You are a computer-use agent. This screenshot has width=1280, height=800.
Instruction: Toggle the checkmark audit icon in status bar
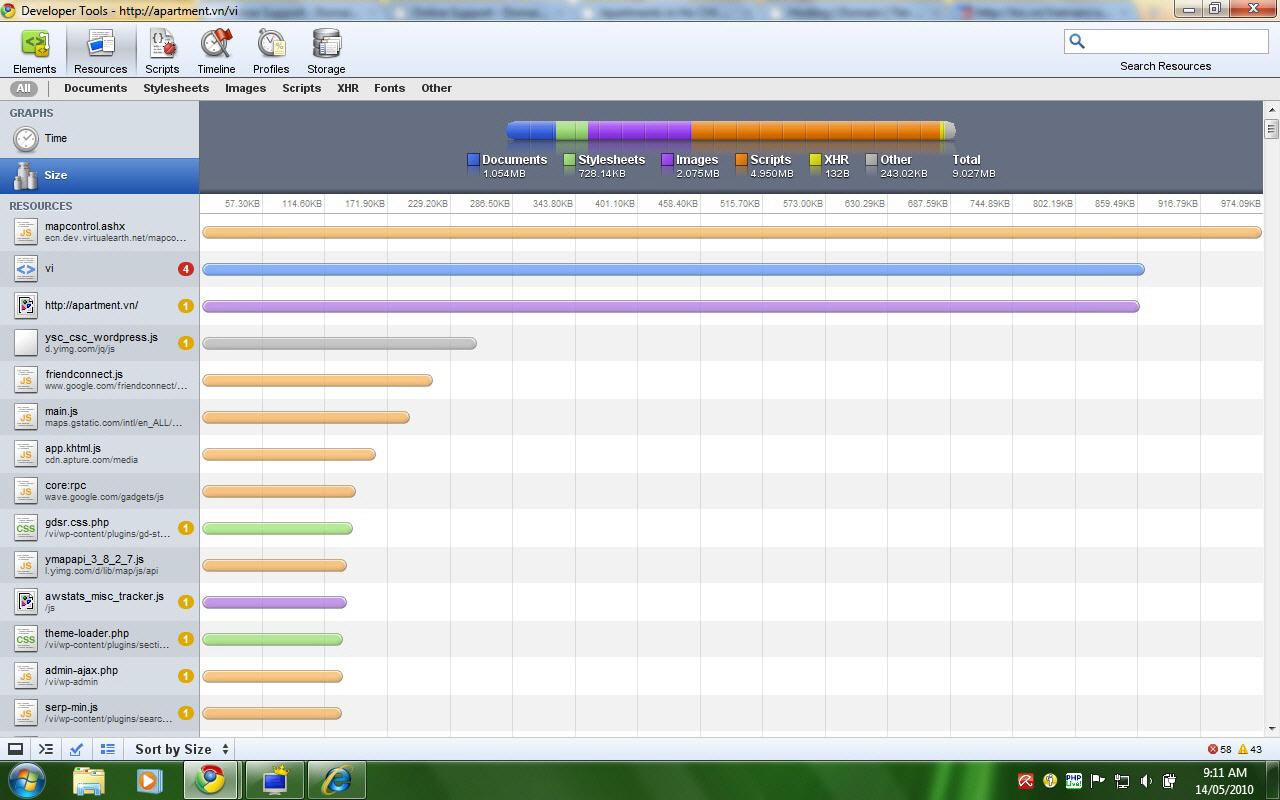tap(77, 749)
